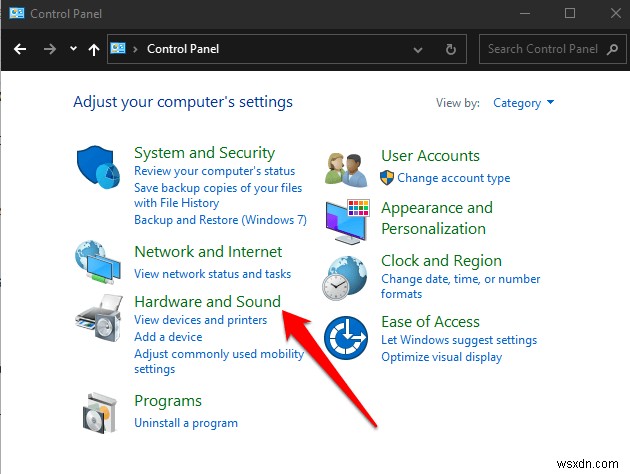Click Change account type text link
The image size is (630, 474).
pos(454,178)
